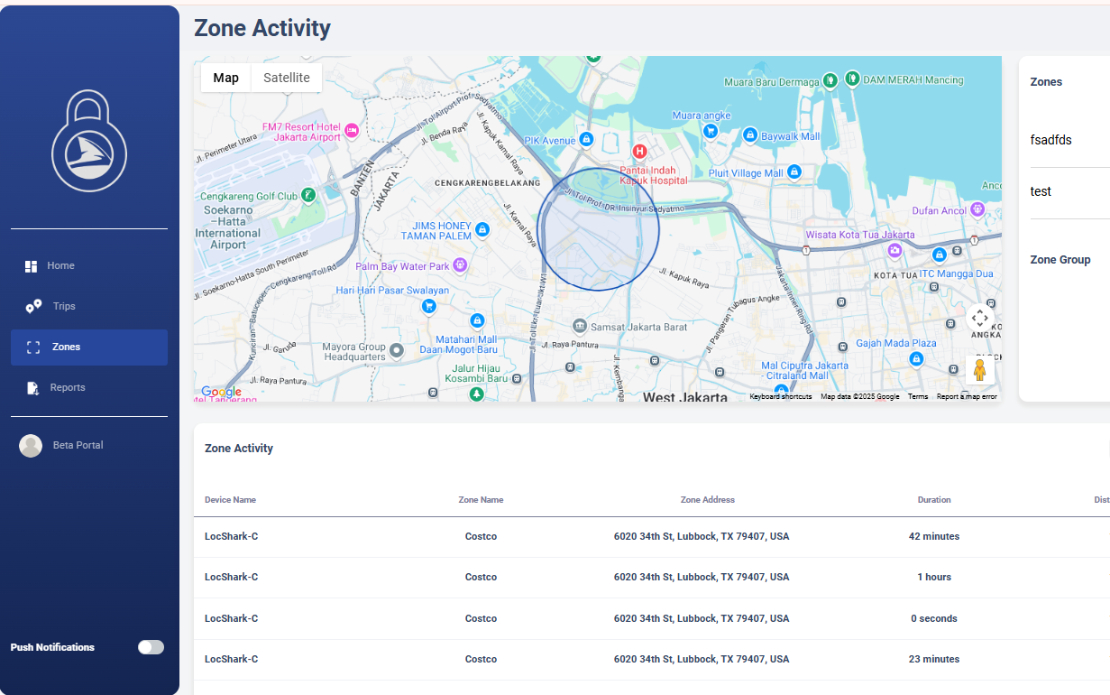Click LocShark-C in 42 minutes row
1110x695 pixels.
coord(231,536)
